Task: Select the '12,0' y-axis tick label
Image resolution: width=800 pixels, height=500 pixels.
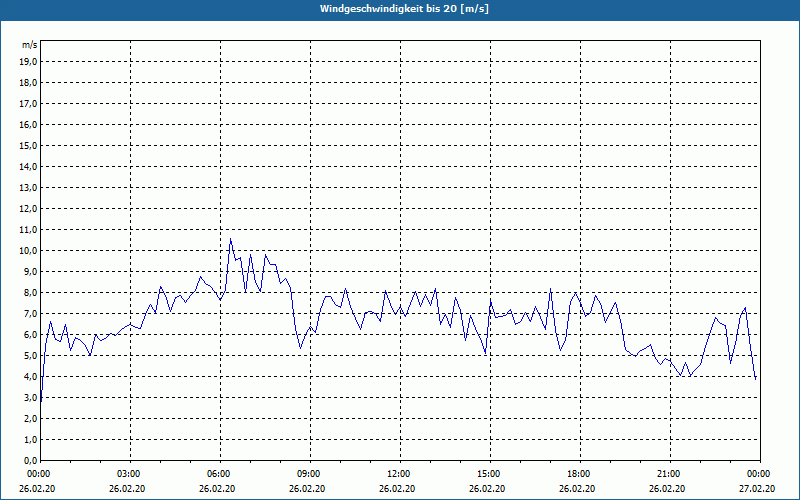Action: (x=29, y=209)
